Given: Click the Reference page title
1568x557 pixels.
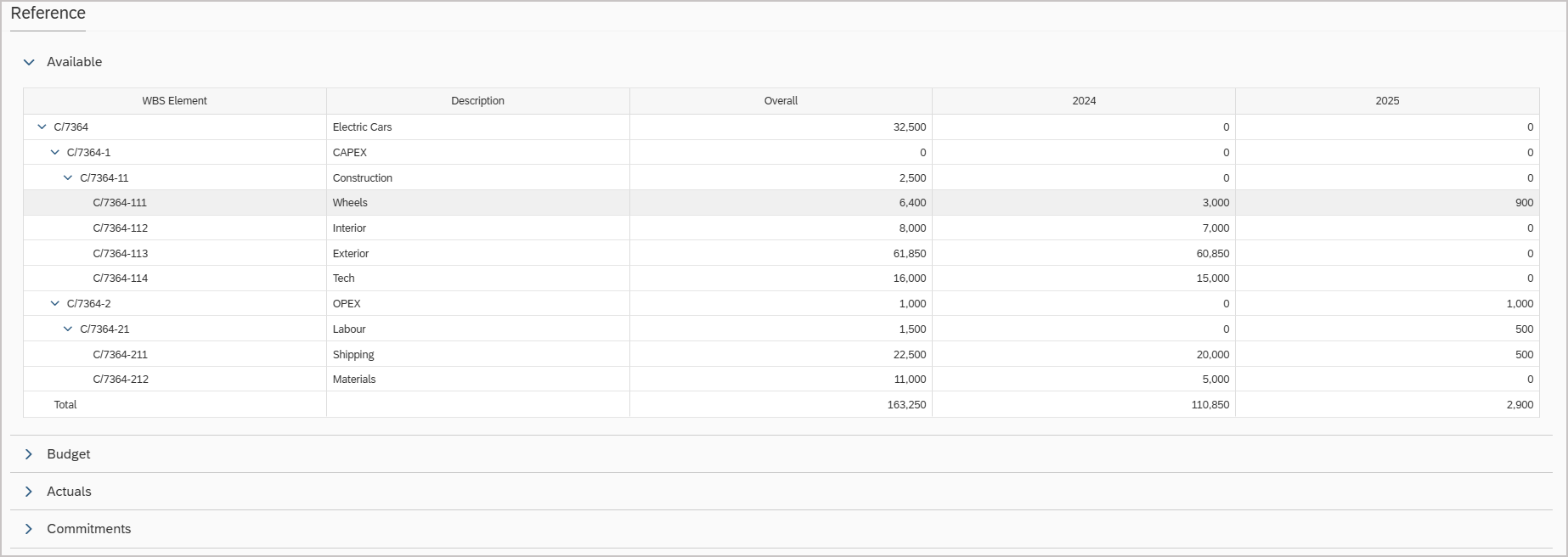Looking at the screenshot, I should point(48,13).
